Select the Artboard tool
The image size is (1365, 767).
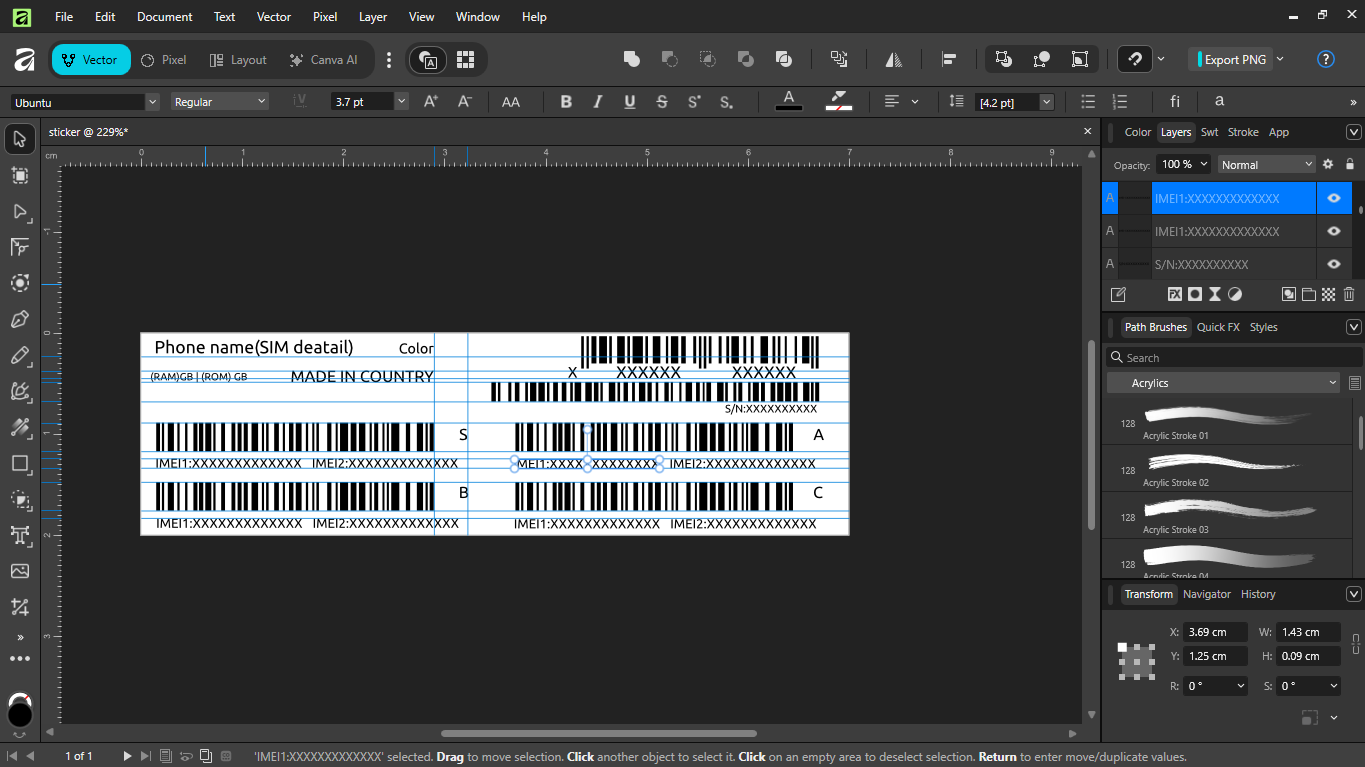tap(20, 175)
